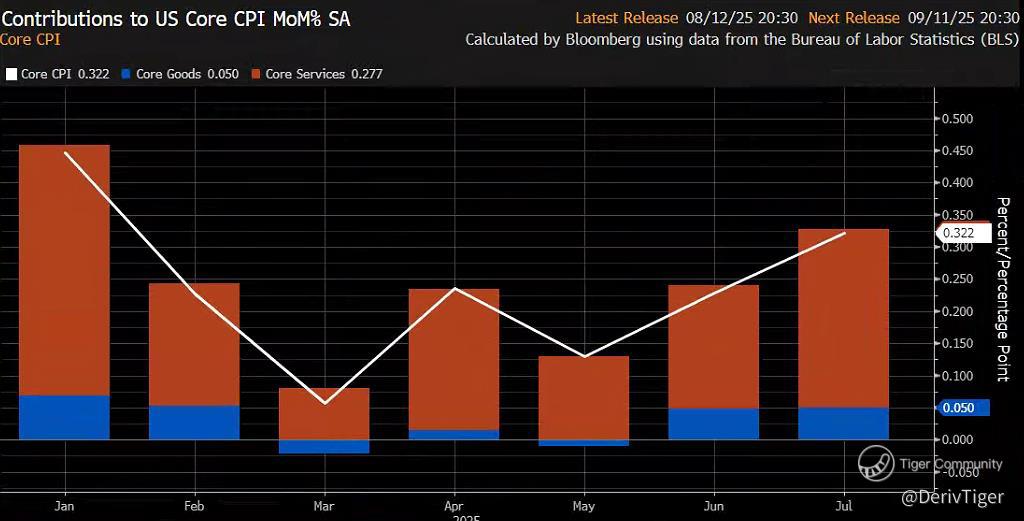Click the 0.200 y-axis tick label

(x=958, y=311)
